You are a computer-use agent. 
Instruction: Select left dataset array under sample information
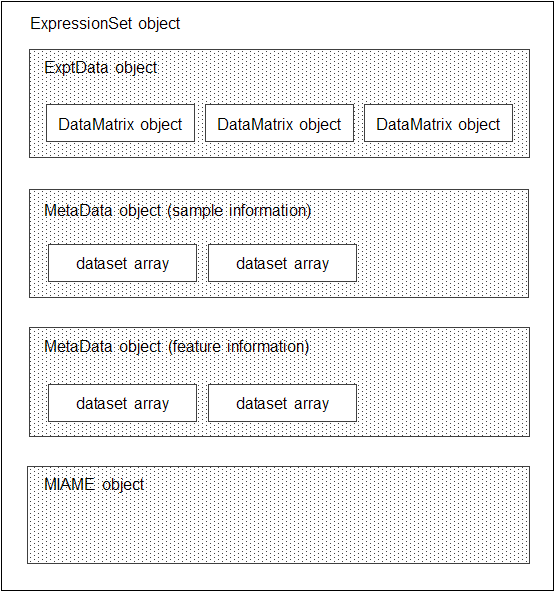pyautogui.click(x=122, y=263)
